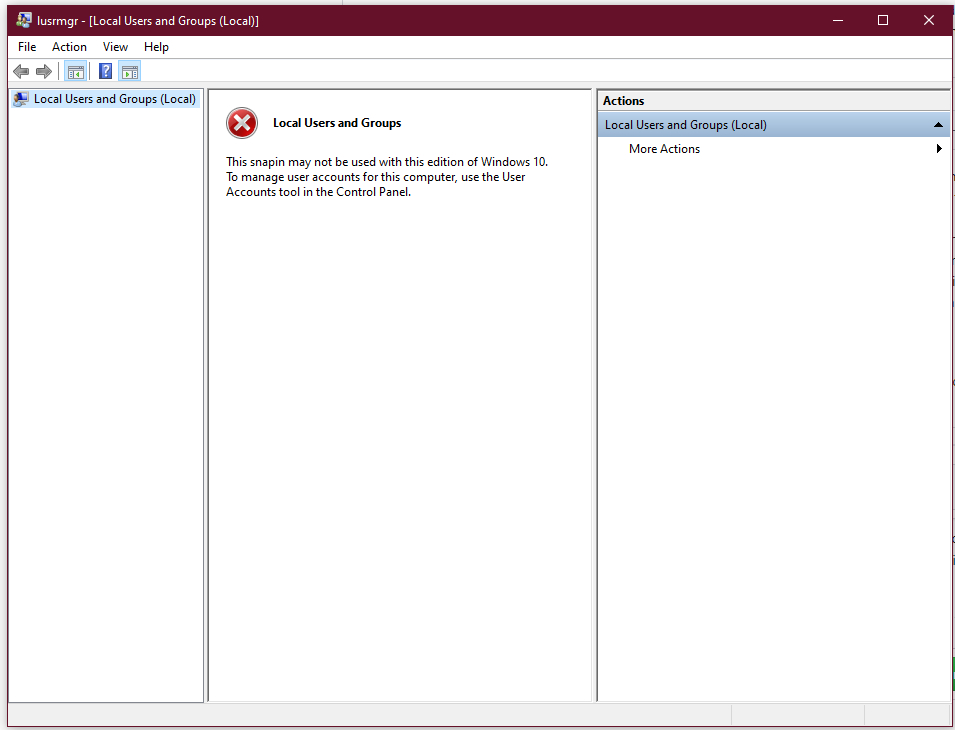Click the bold Local Users and Groups heading
The width and height of the screenshot is (955, 730).
coord(337,123)
